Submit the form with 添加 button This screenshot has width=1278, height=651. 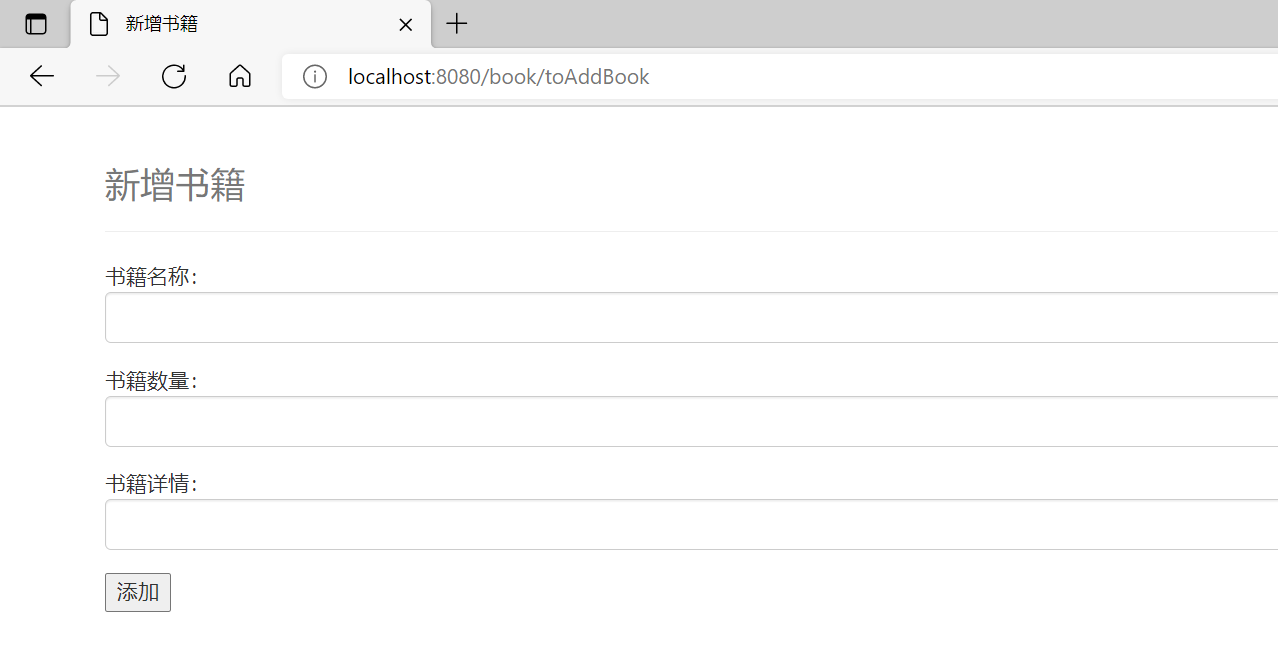point(138,592)
